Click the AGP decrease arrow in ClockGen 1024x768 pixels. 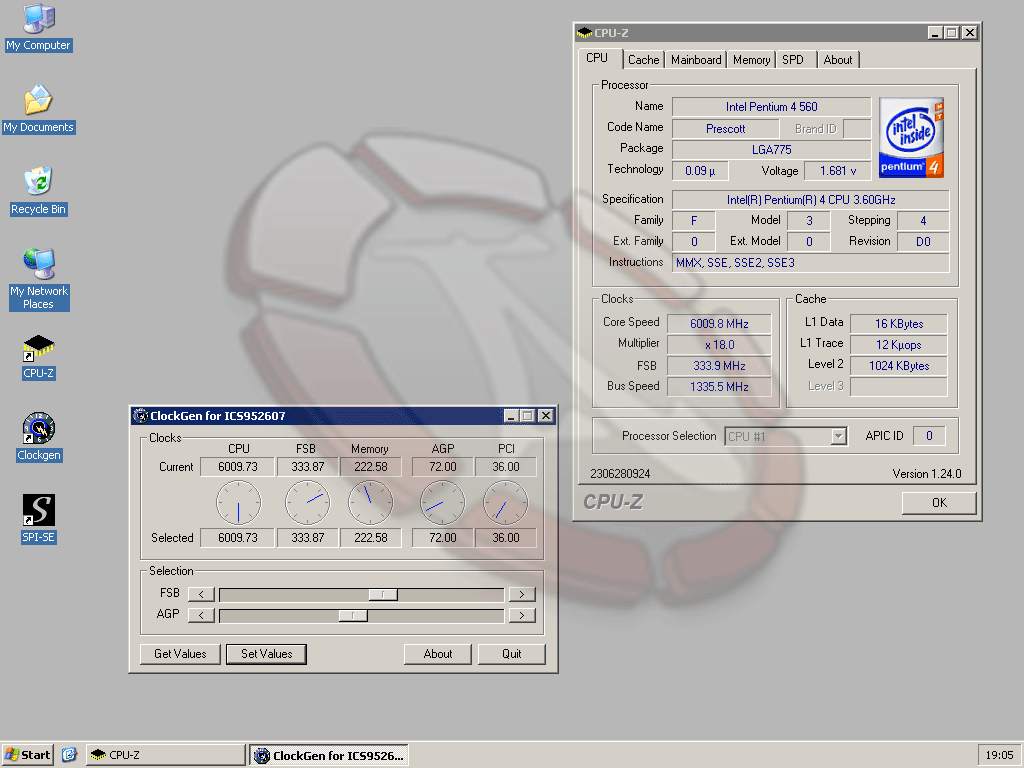(201, 615)
